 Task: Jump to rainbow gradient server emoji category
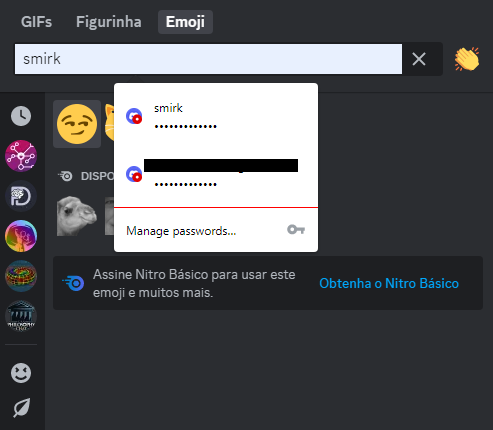coord(21,236)
